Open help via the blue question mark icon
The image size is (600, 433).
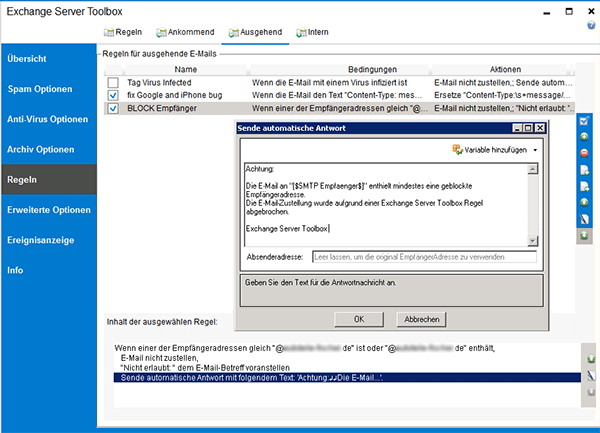(x=591, y=25)
